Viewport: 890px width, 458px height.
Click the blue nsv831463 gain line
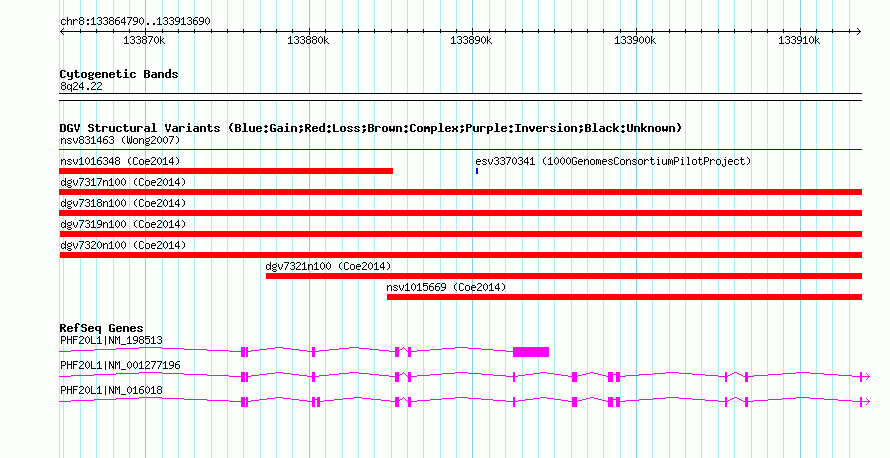(461, 150)
